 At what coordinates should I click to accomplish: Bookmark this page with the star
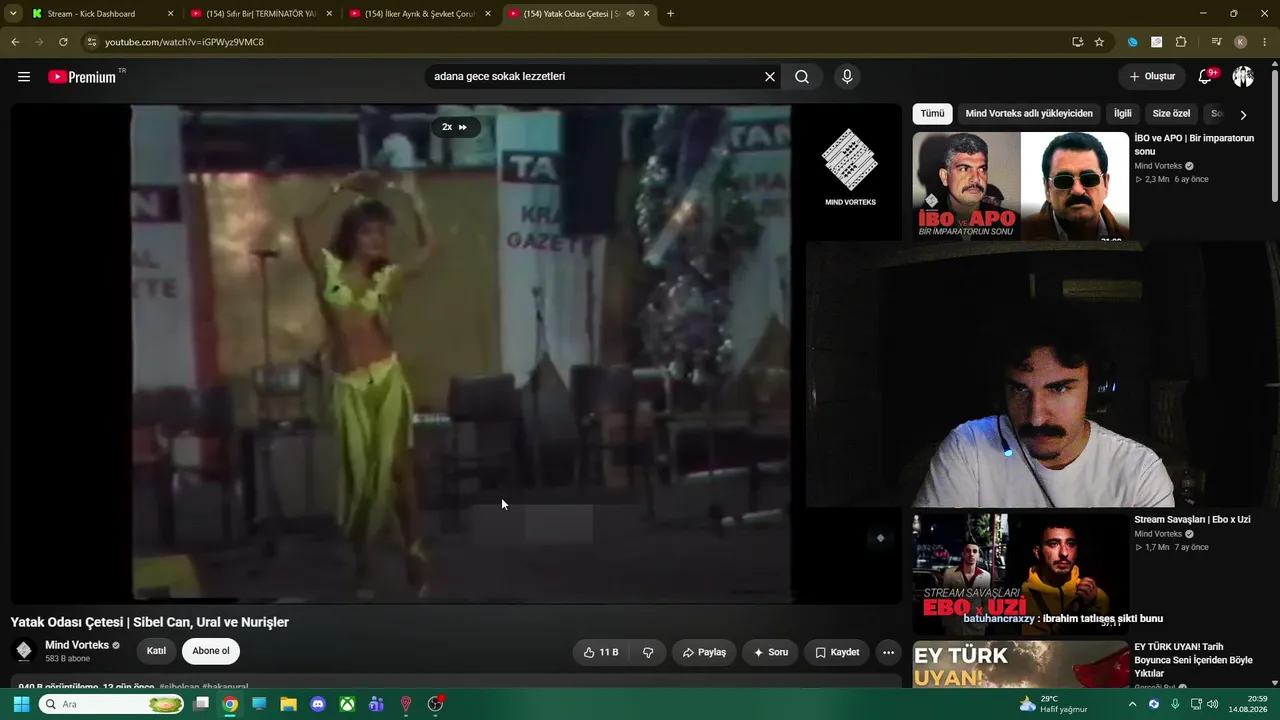tap(1099, 42)
